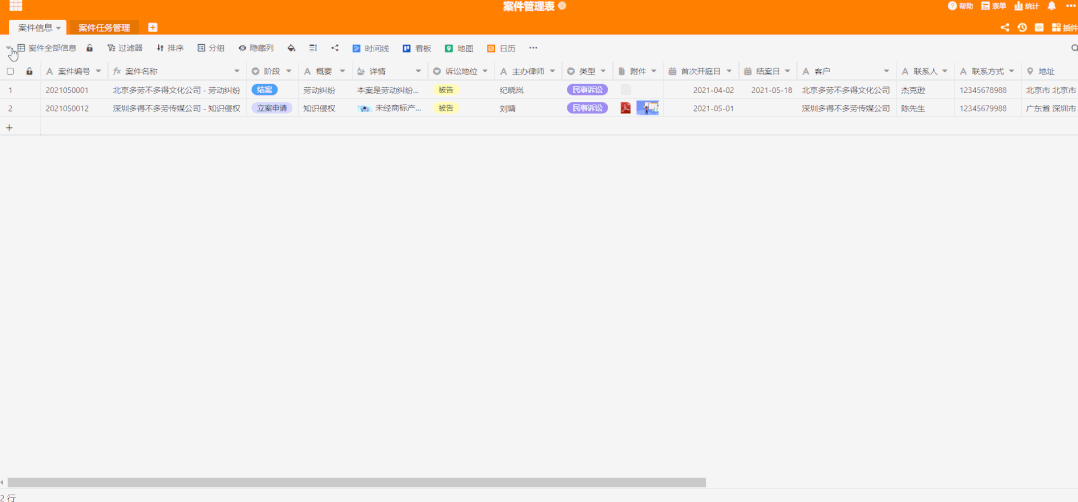1078x502 pixels.
Task: Click the search magnifier icon
Action: (x=1075, y=48)
